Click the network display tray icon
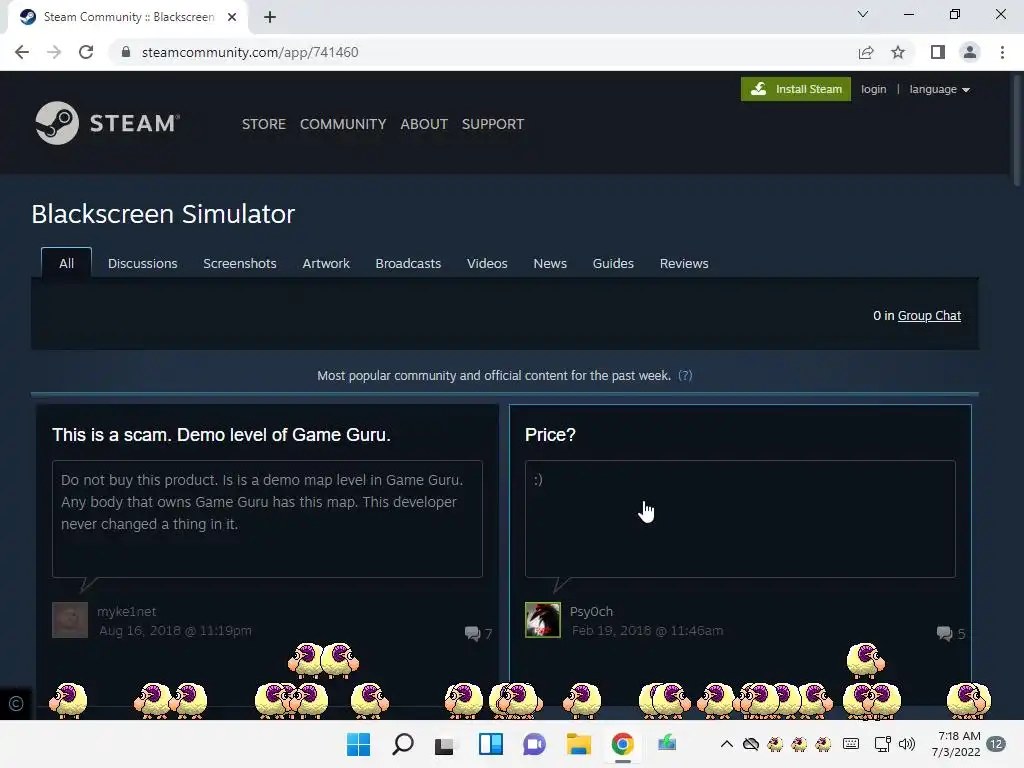 [x=882, y=744]
